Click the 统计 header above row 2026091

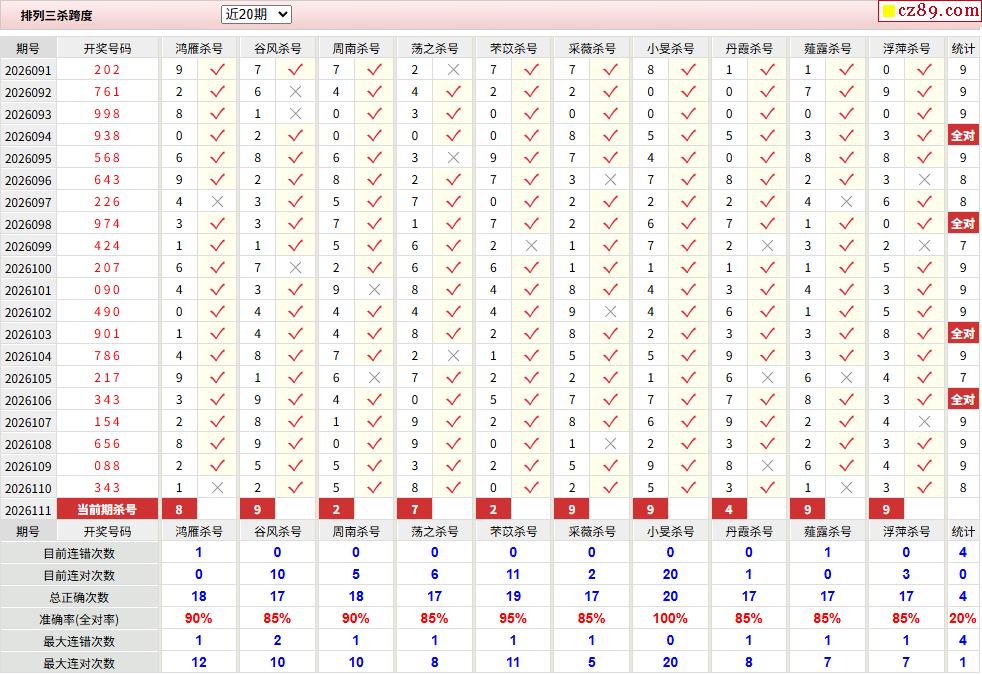[x=963, y=48]
